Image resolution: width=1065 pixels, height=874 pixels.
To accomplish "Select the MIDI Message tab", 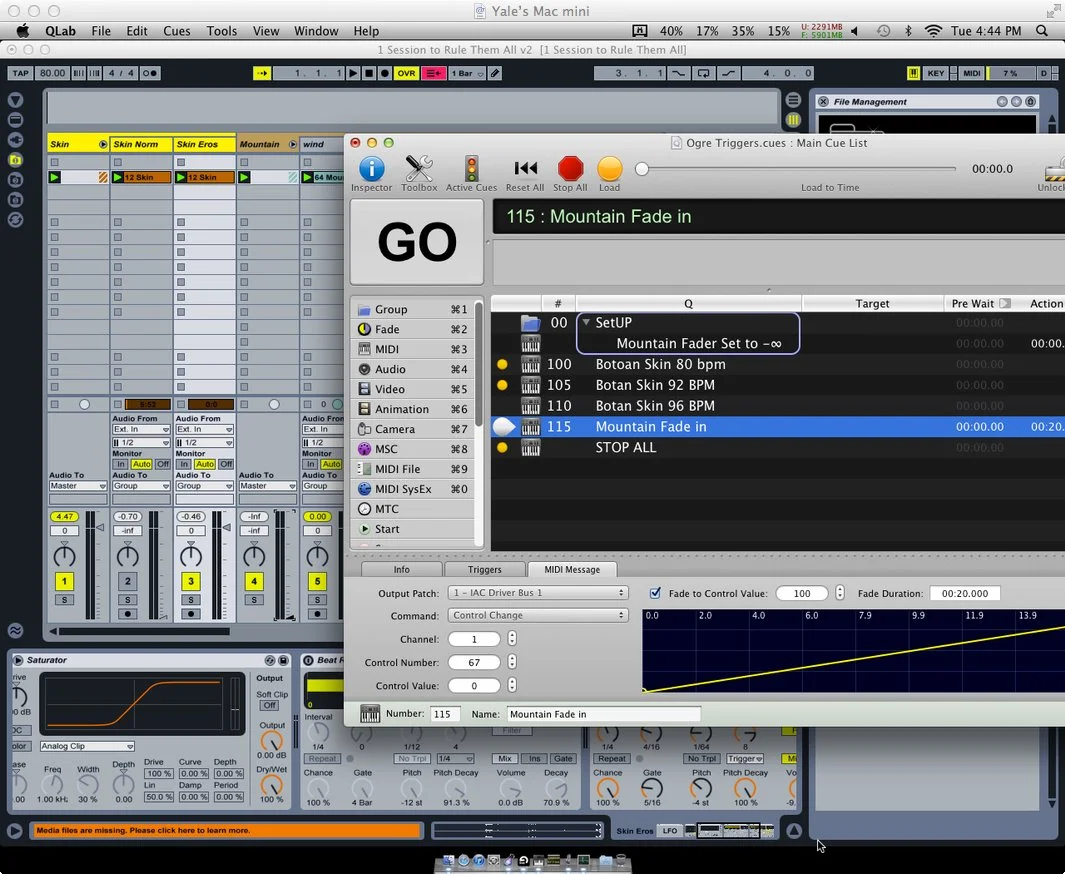I will click(572, 570).
